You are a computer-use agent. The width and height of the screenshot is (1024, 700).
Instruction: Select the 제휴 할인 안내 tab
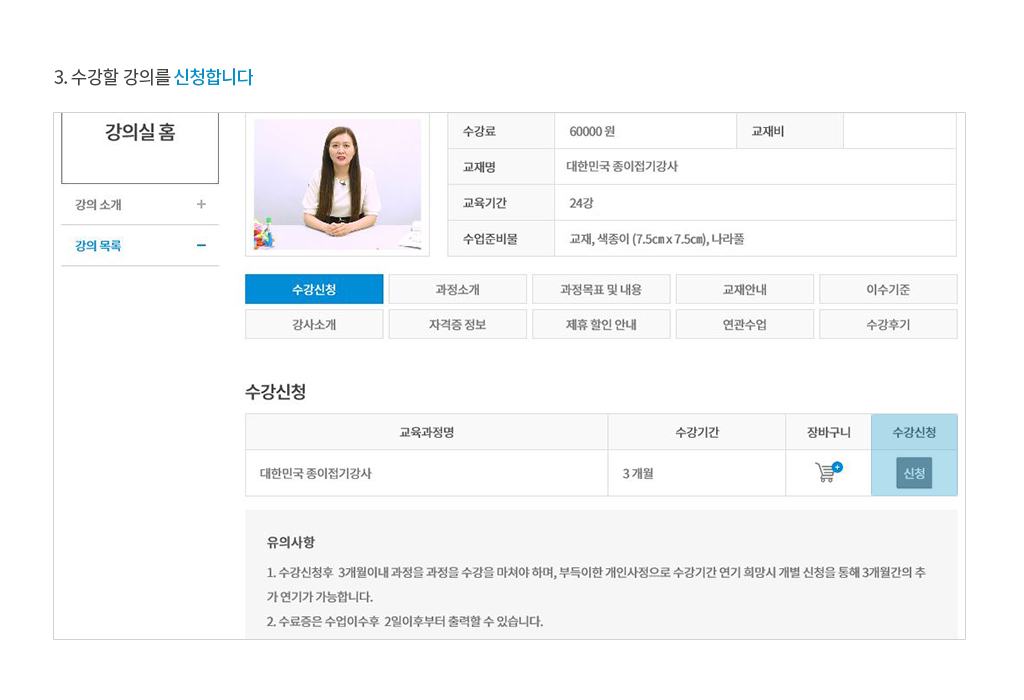click(x=601, y=325)
